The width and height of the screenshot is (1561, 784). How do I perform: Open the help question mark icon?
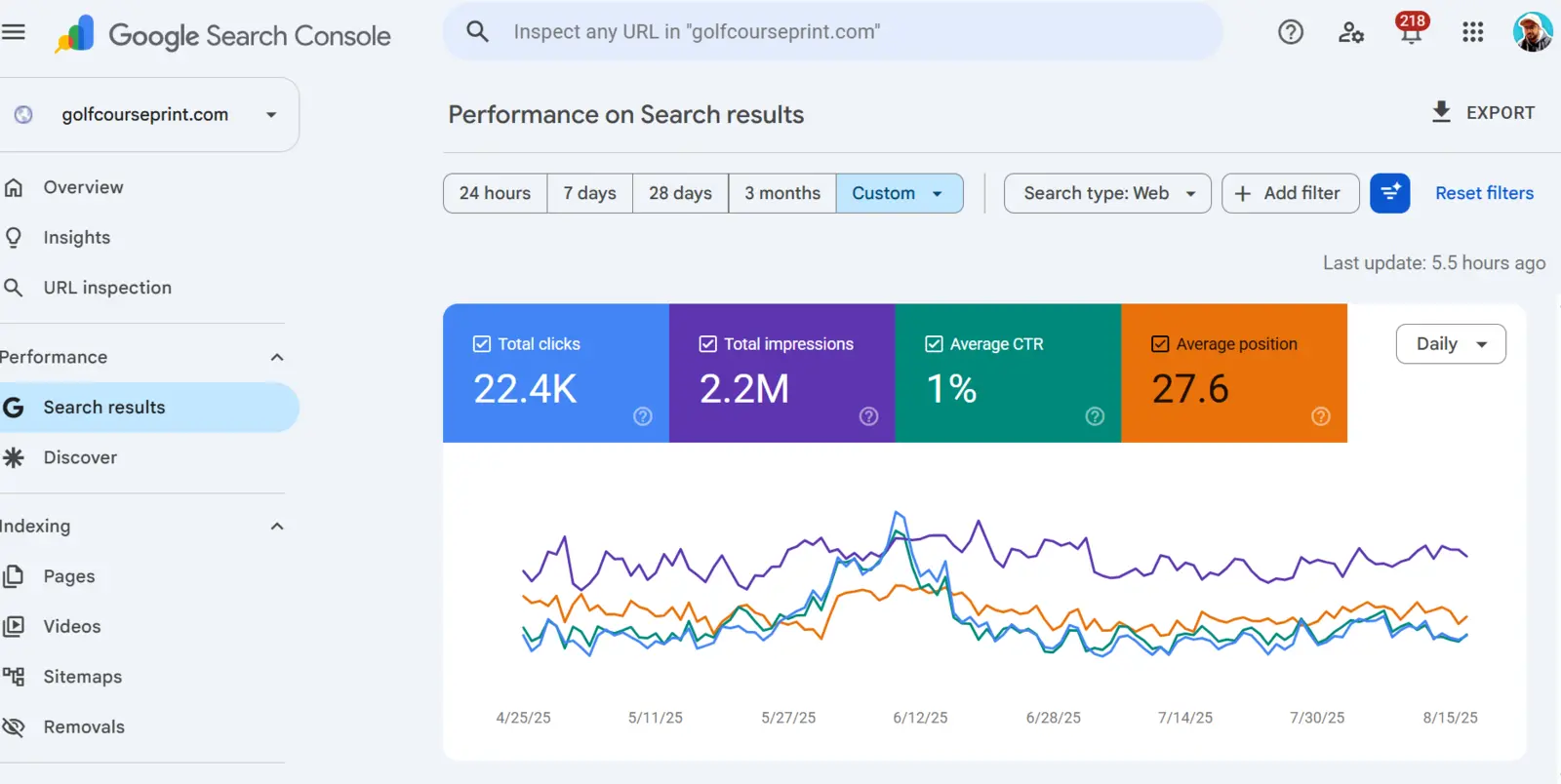click(1291, 32)
